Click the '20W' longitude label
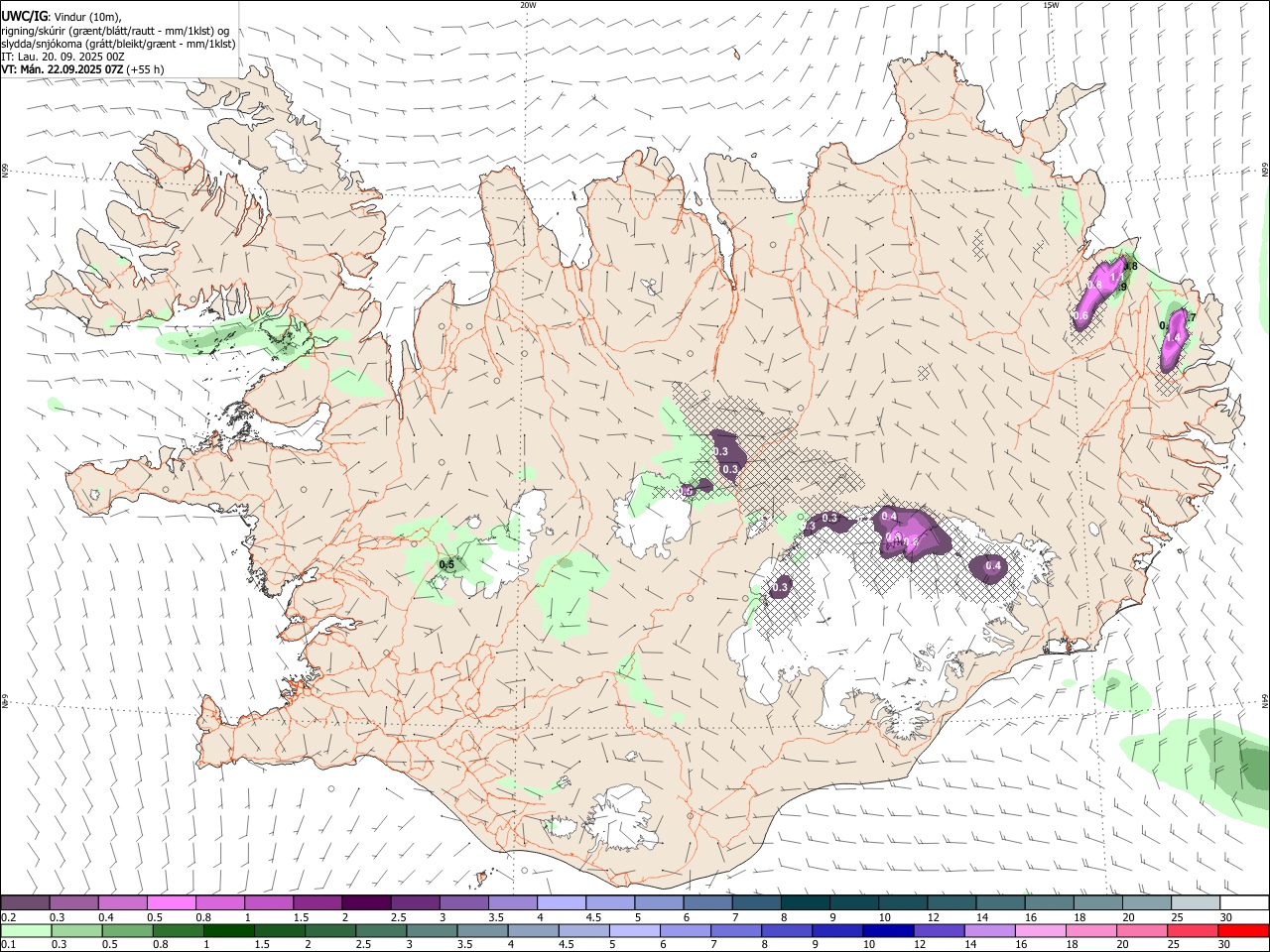Viewport: 1270px width, 952px height. (528, 5)
